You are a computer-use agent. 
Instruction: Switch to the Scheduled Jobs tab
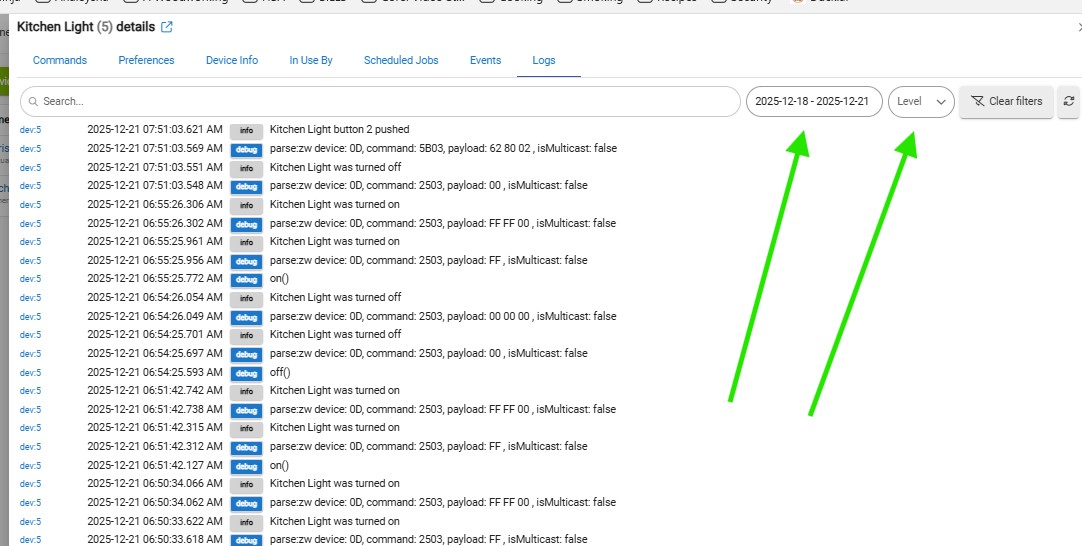coord(401,60)
